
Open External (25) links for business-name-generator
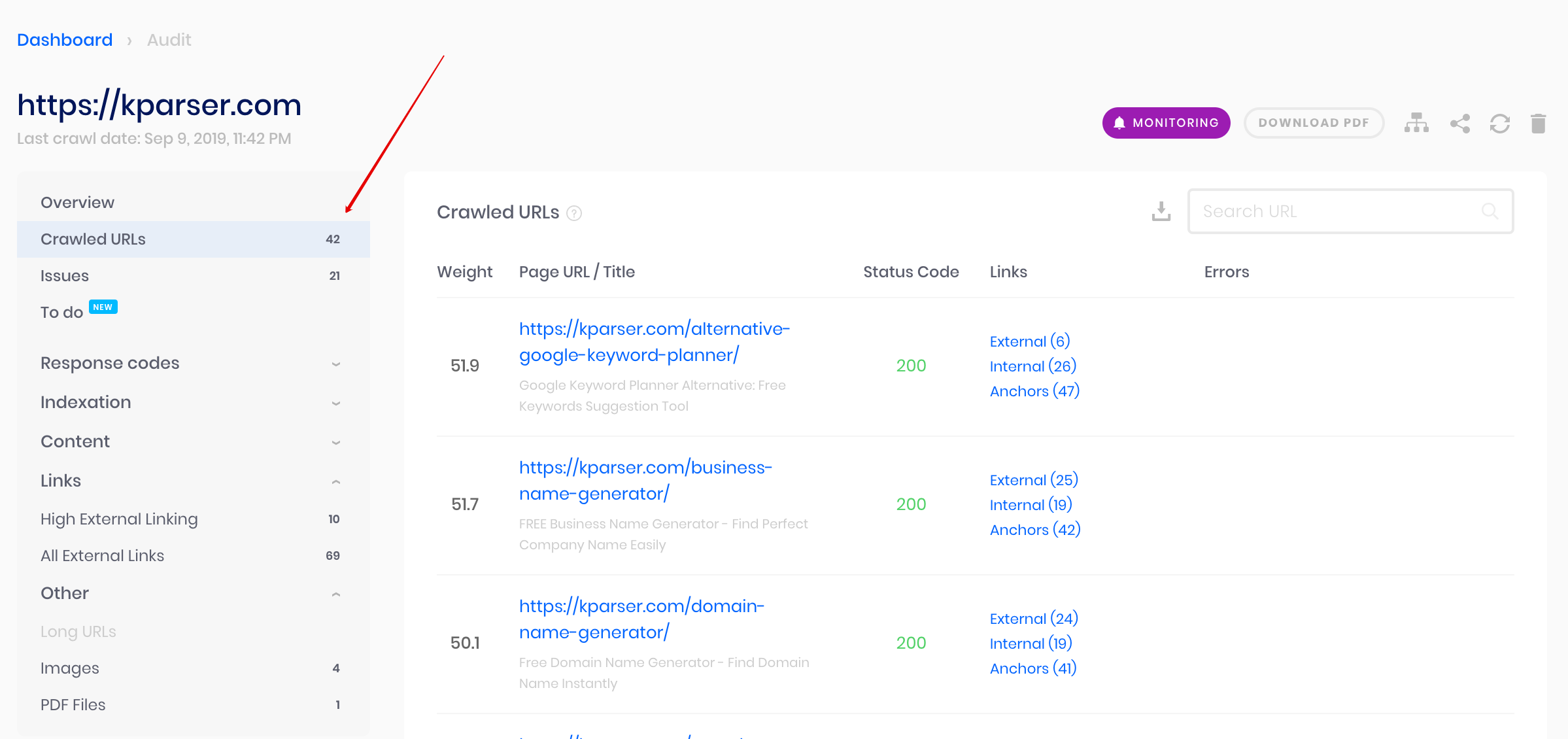[x=1034, y=480]
